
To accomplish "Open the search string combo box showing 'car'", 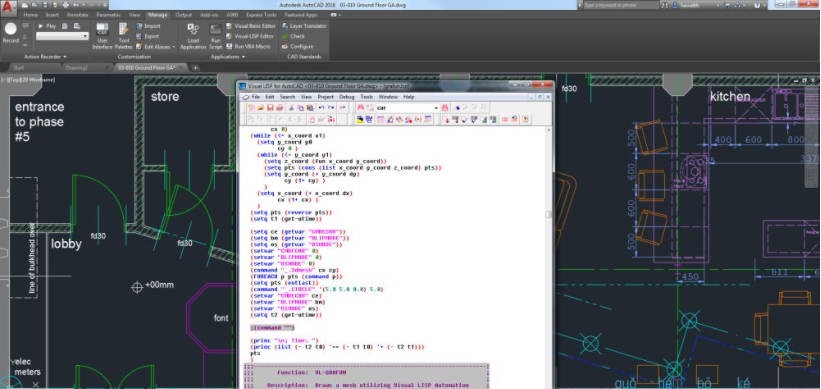I will click(407, 108).
